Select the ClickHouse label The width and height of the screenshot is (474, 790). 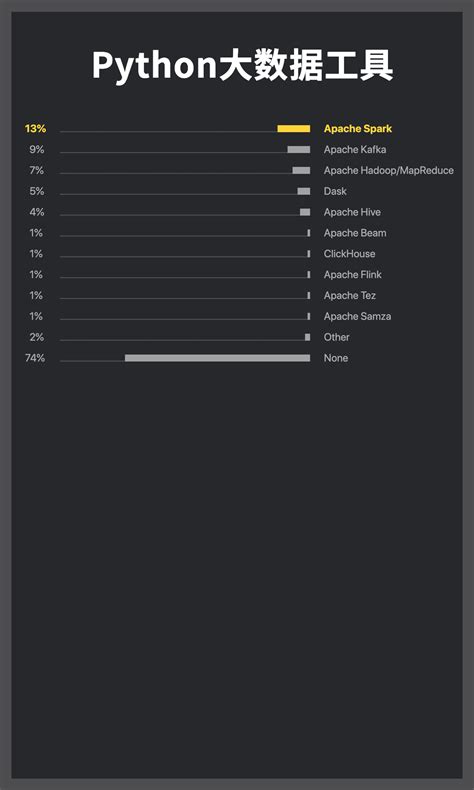tap(349, 254)
